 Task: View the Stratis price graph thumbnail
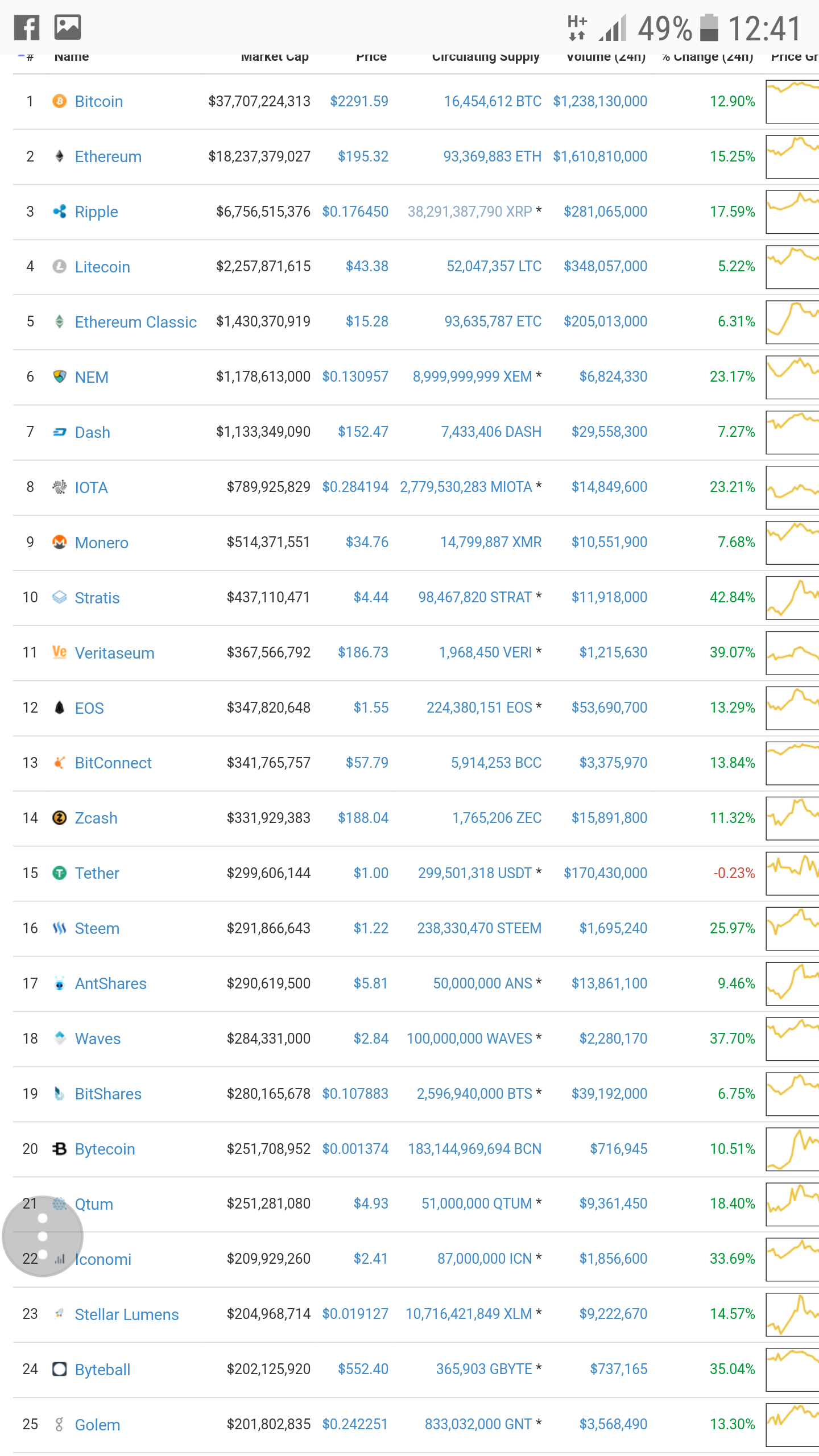tap(792, 597)
